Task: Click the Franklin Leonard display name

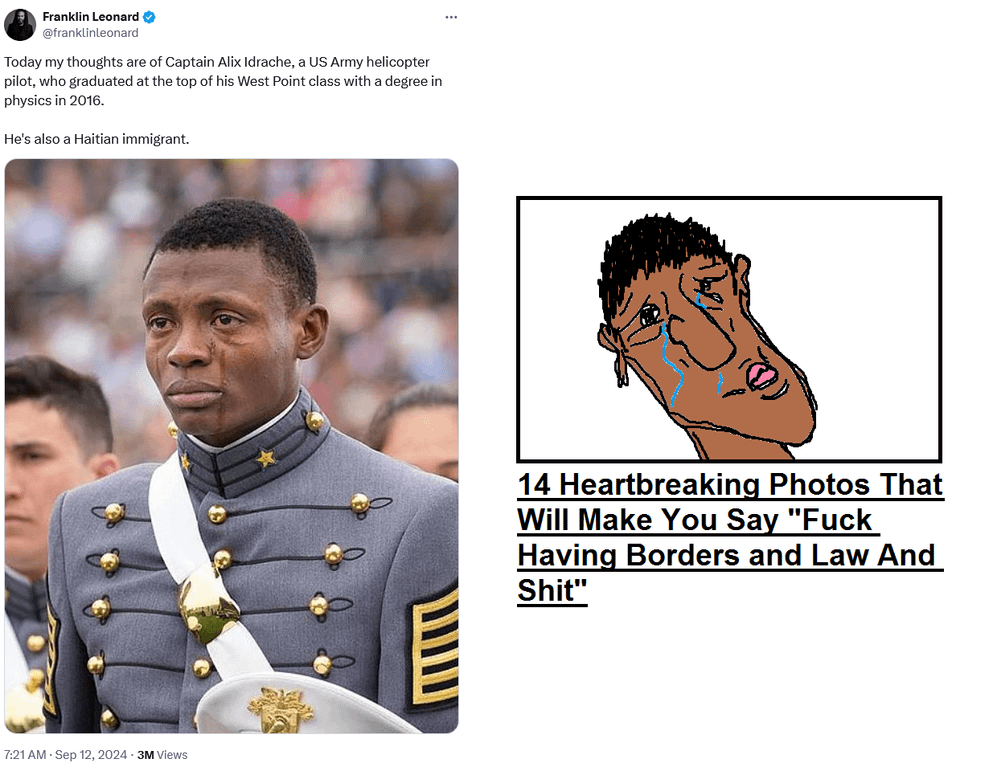Action: click(x=91, y=17)
